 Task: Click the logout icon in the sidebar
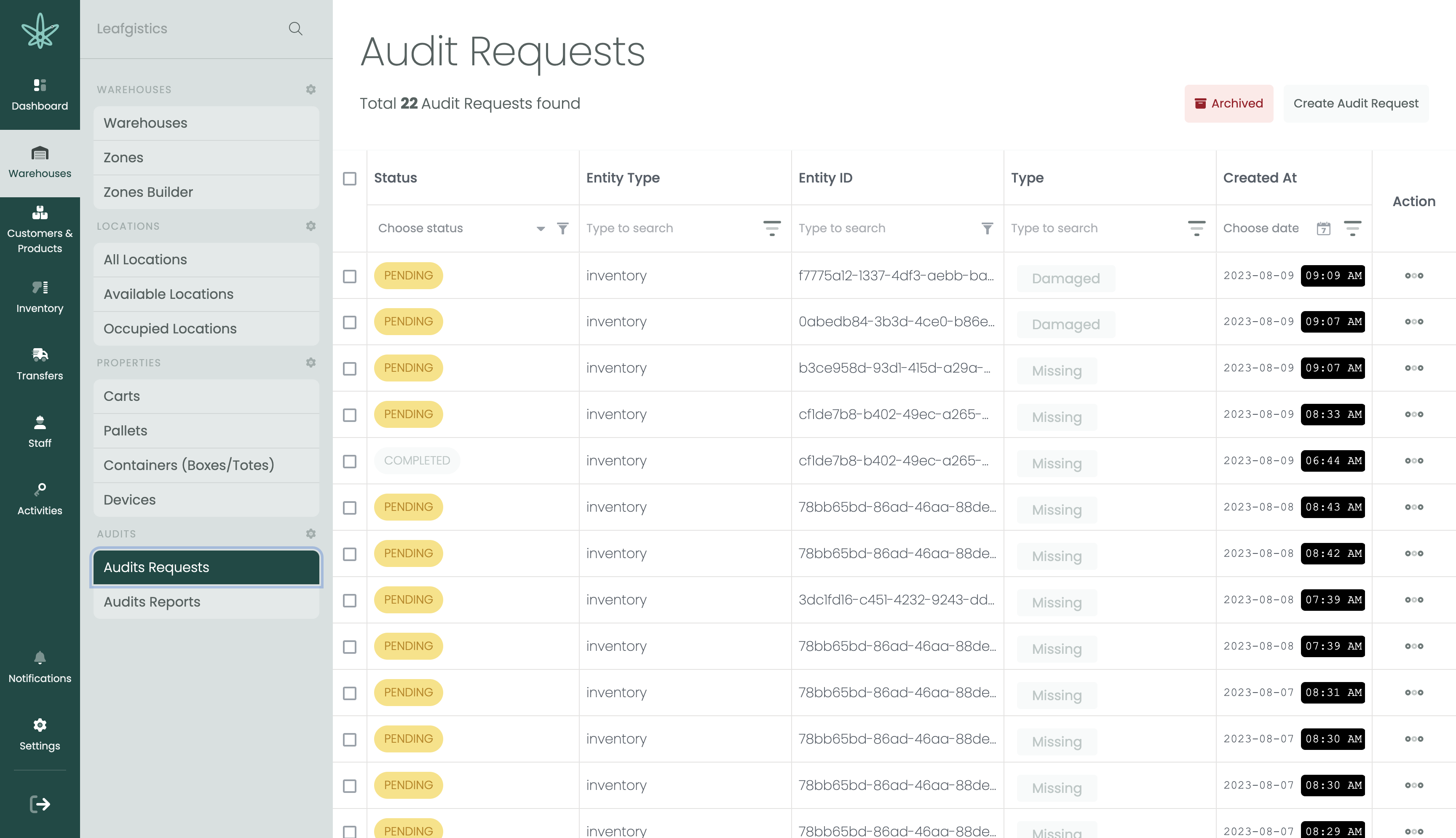40,804
